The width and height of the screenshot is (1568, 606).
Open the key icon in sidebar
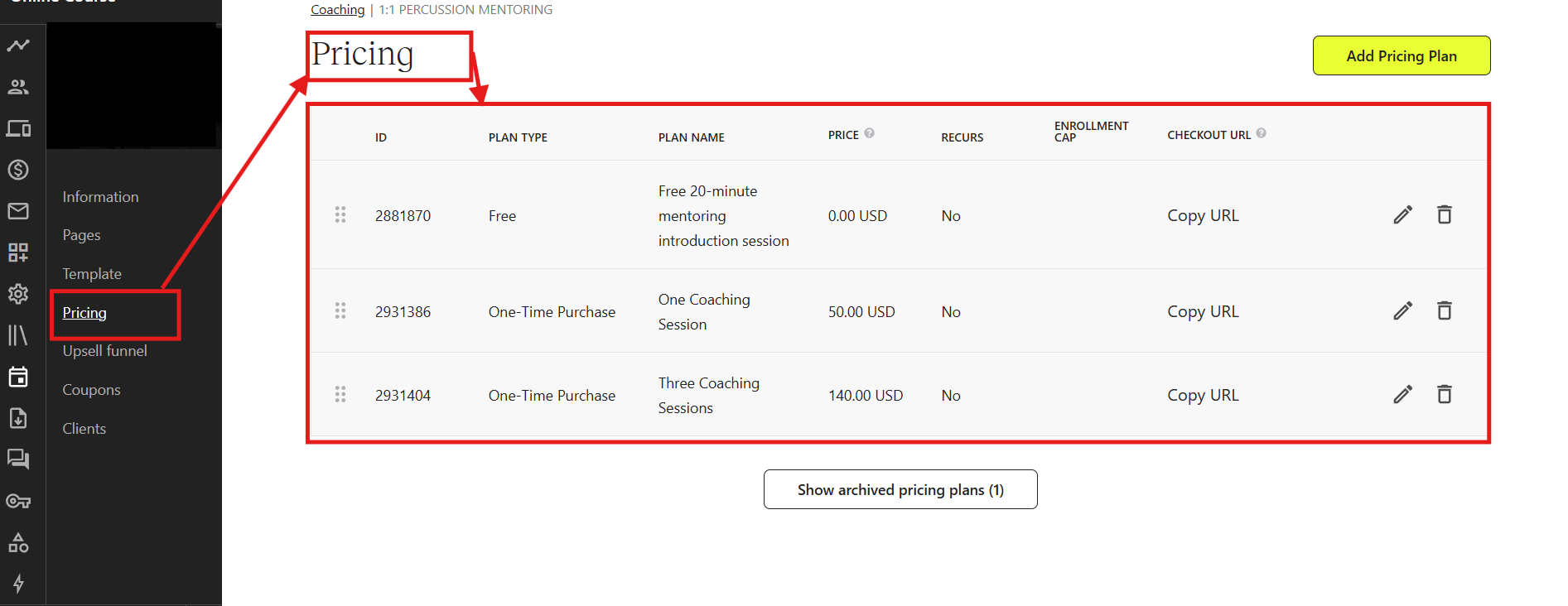pos(18,501)
